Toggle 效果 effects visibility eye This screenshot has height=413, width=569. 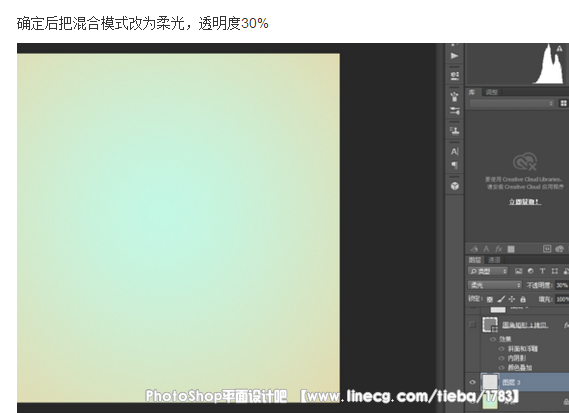pos(493,339)
